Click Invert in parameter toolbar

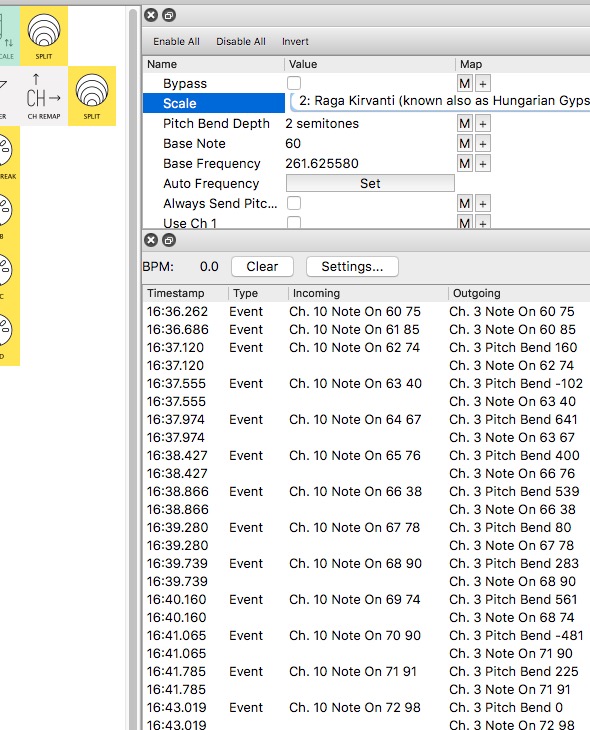pyautogui.click(x=295, y=41)
